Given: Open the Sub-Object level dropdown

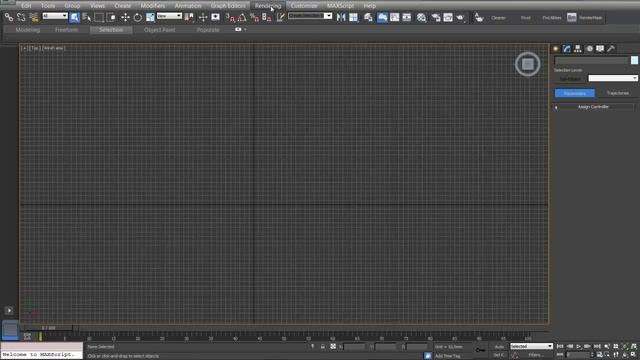Looking at the screenshot, I should tap(613, 78).
